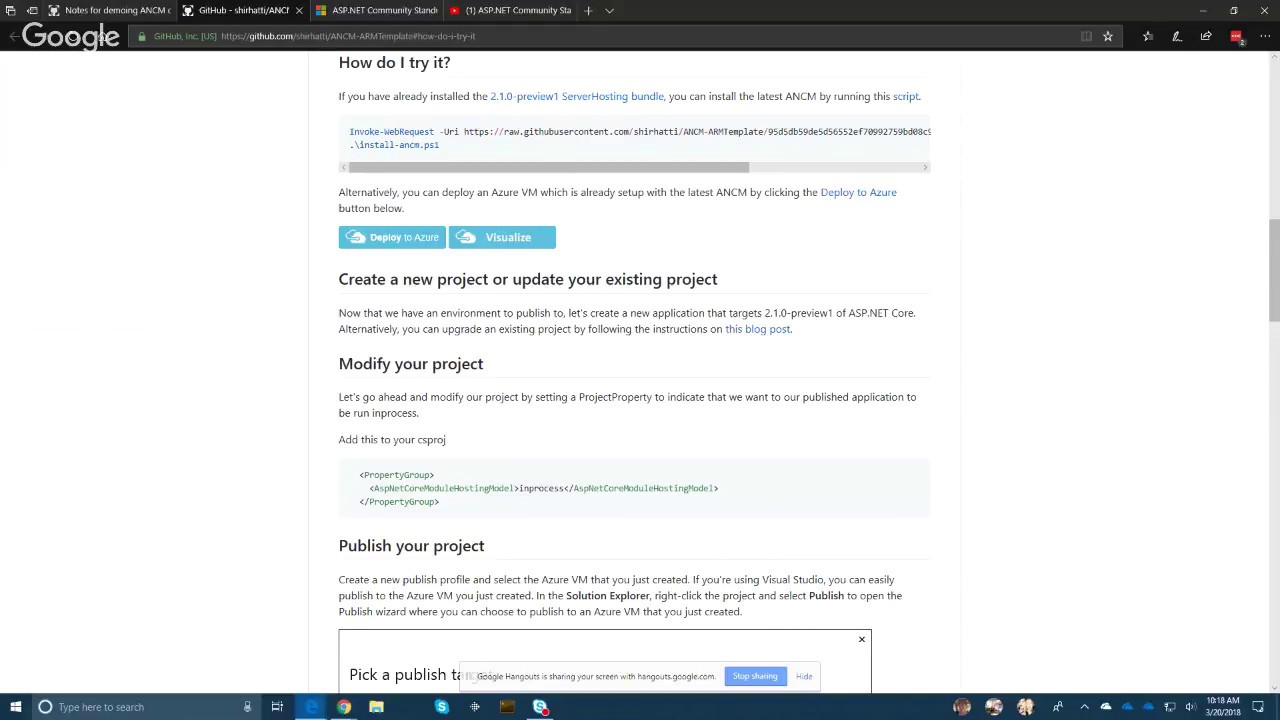The width and height of the screenshot is (1280, 720).
Task: Click Stop sharing button
Action: coord(755,676)
